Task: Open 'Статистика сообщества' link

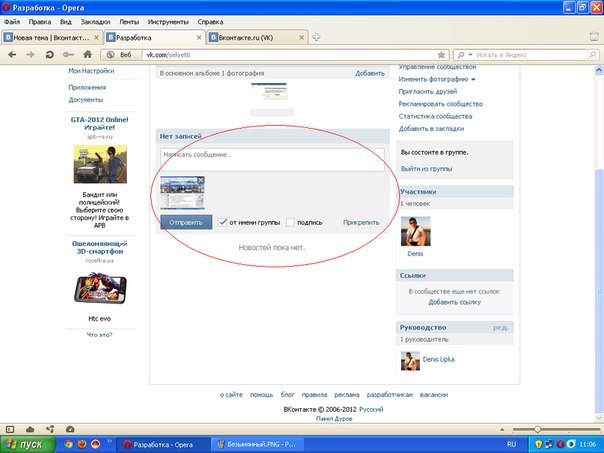Action: [x=435, y=116]
